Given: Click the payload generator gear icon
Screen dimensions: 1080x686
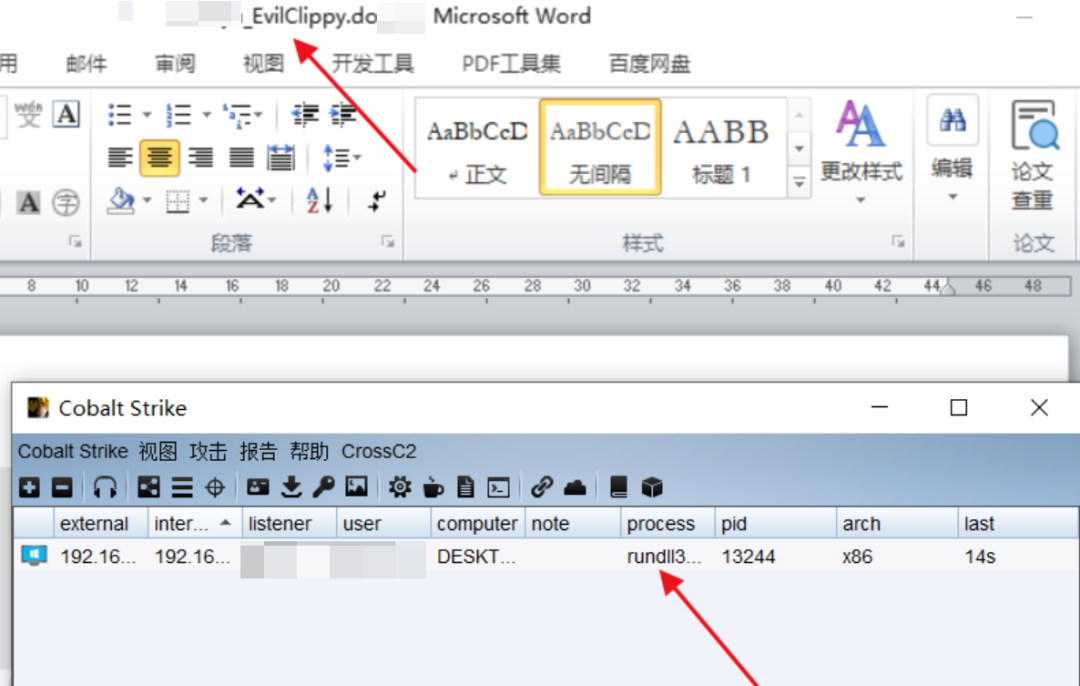Looking at the screenshot, I should point(399,487).
